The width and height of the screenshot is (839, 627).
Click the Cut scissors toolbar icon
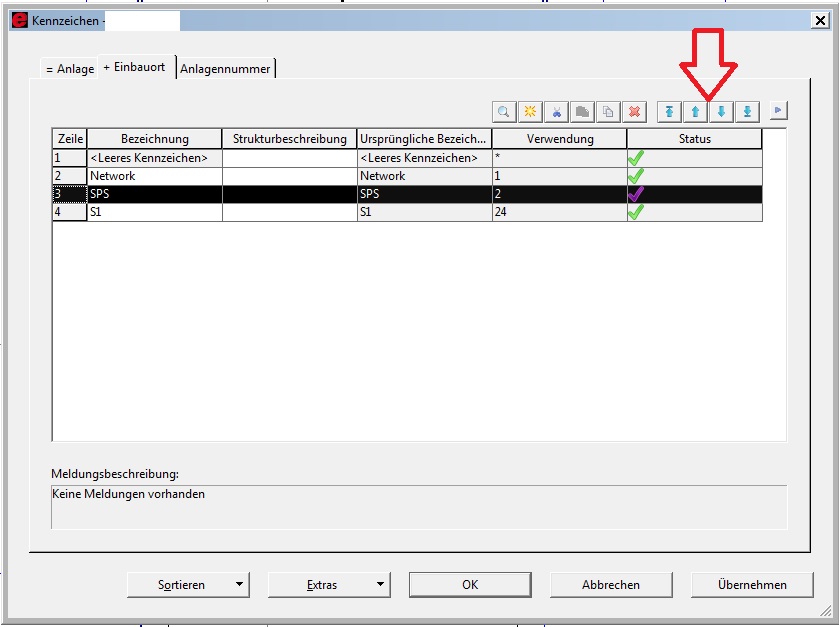pyautogui.click(x=556, y=112)
